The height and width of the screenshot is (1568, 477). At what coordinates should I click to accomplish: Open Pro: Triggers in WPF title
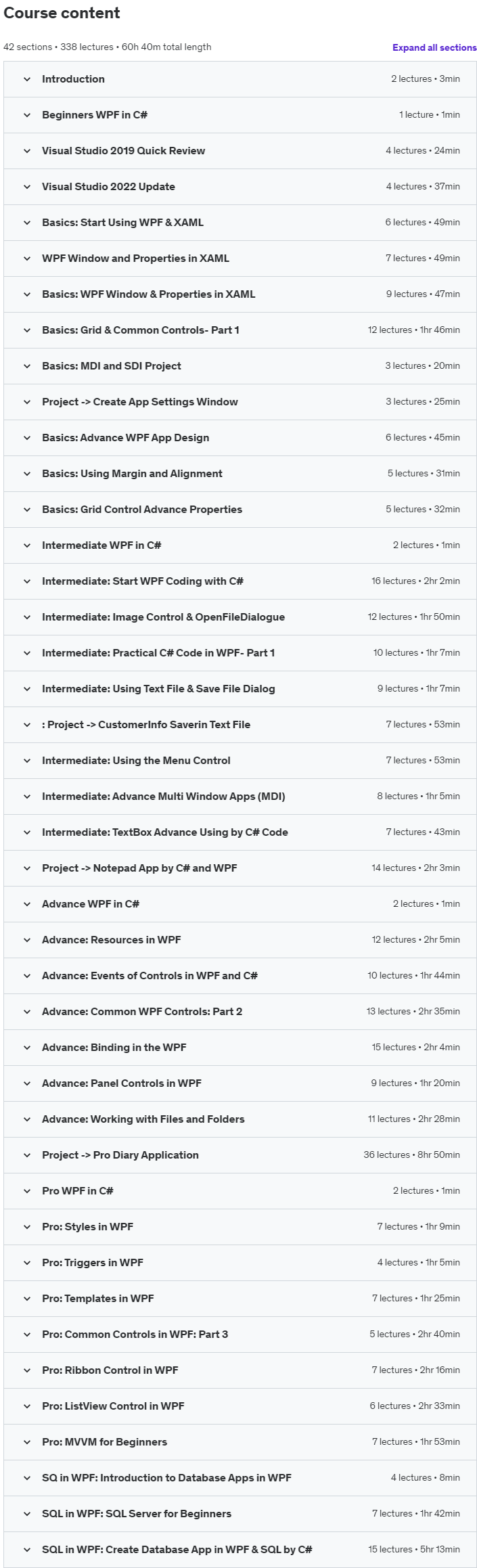click(x=93, y=1263)
